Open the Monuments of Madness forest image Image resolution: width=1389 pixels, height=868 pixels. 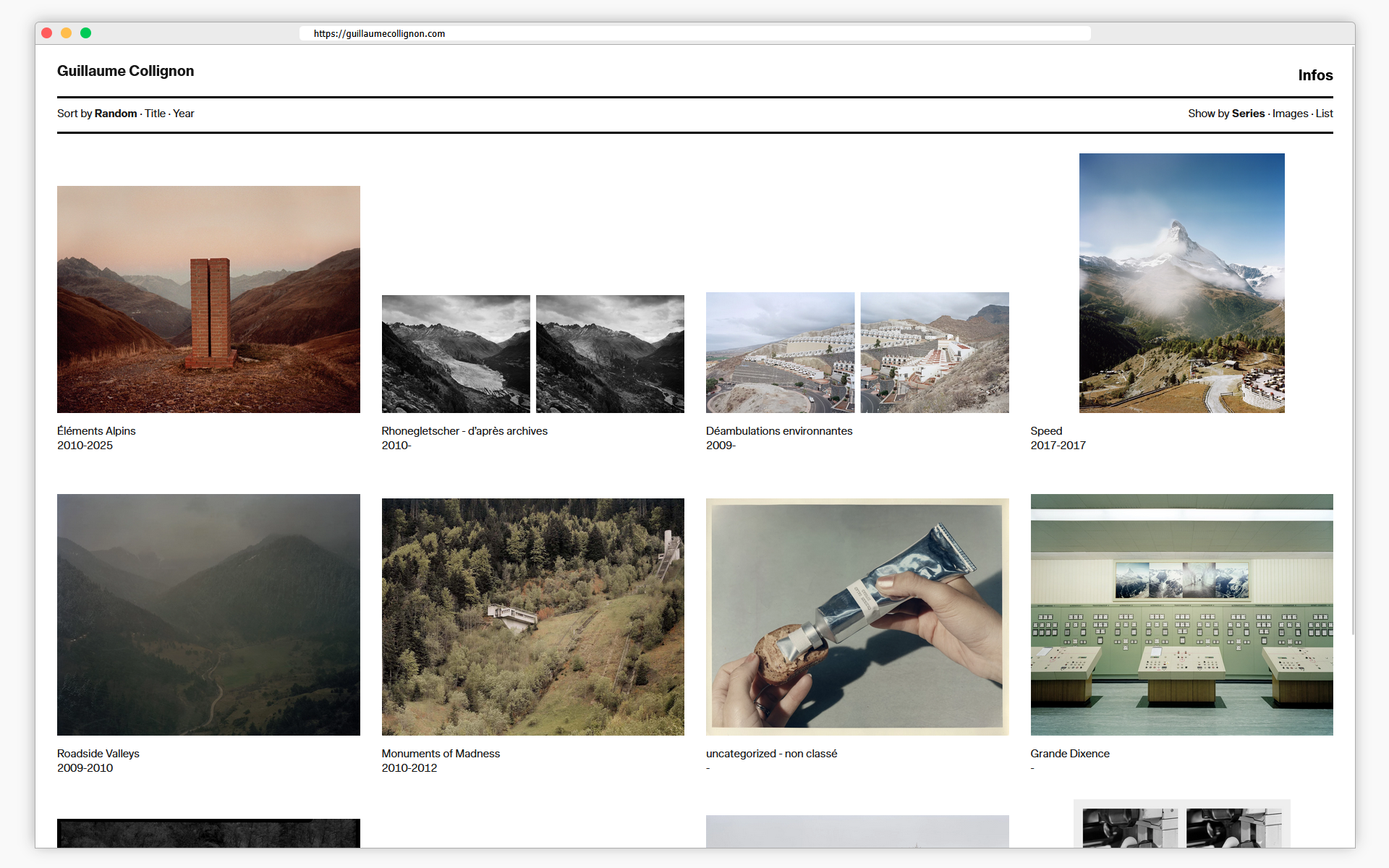[532, 616]
